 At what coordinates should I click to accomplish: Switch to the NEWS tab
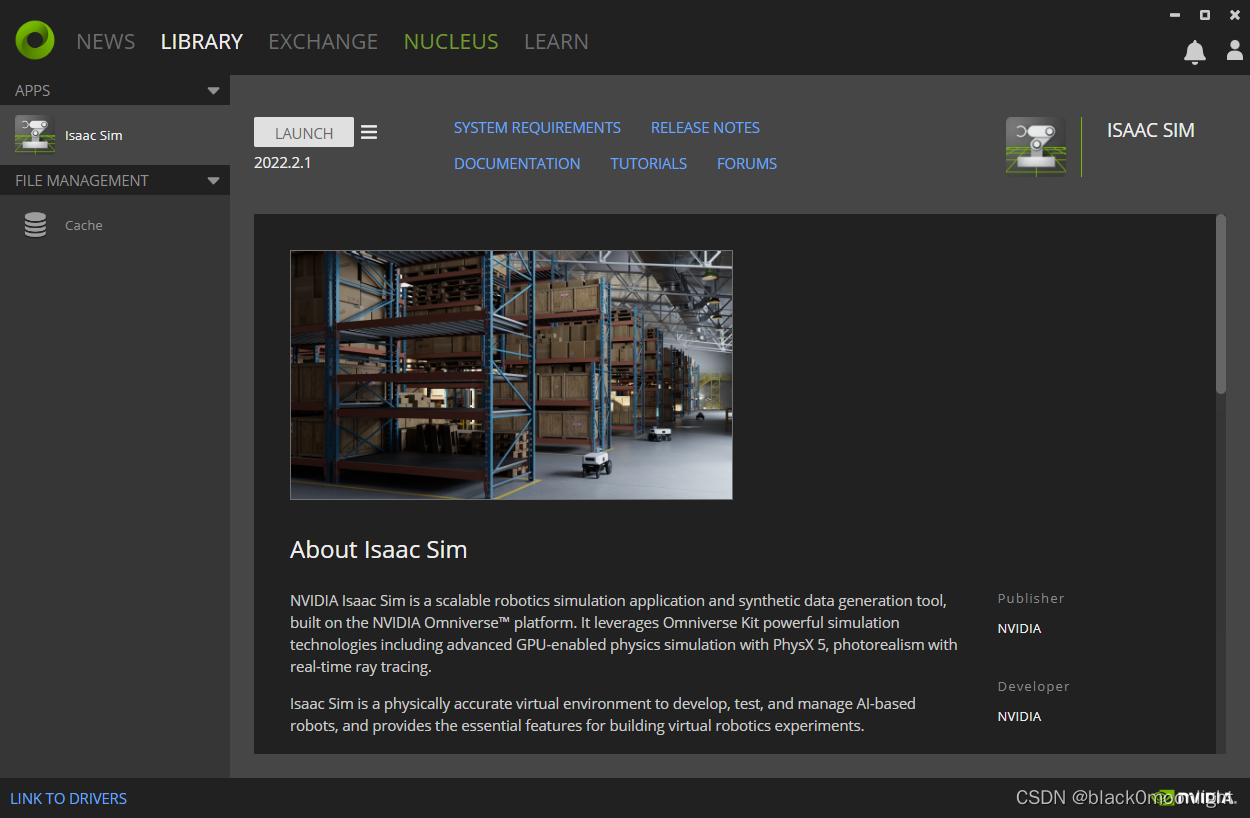pos(106,42)
